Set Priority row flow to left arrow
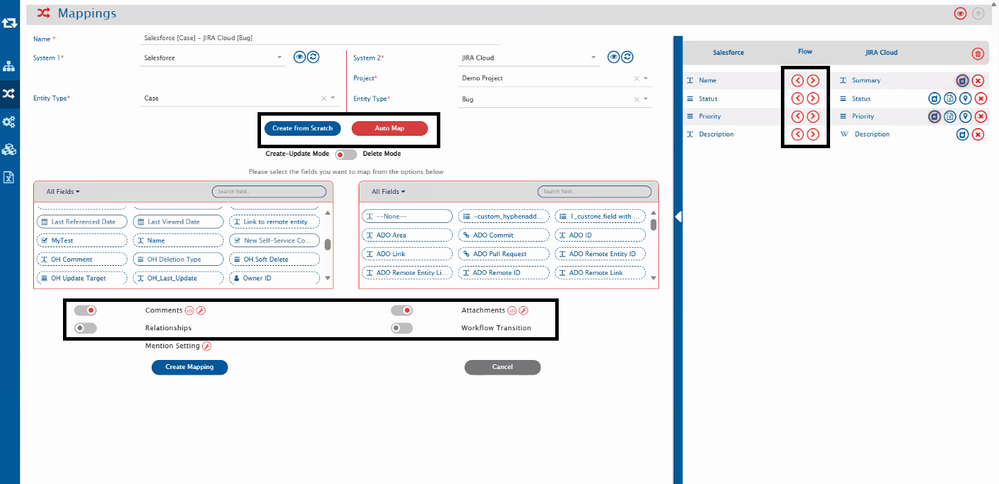 797,116
